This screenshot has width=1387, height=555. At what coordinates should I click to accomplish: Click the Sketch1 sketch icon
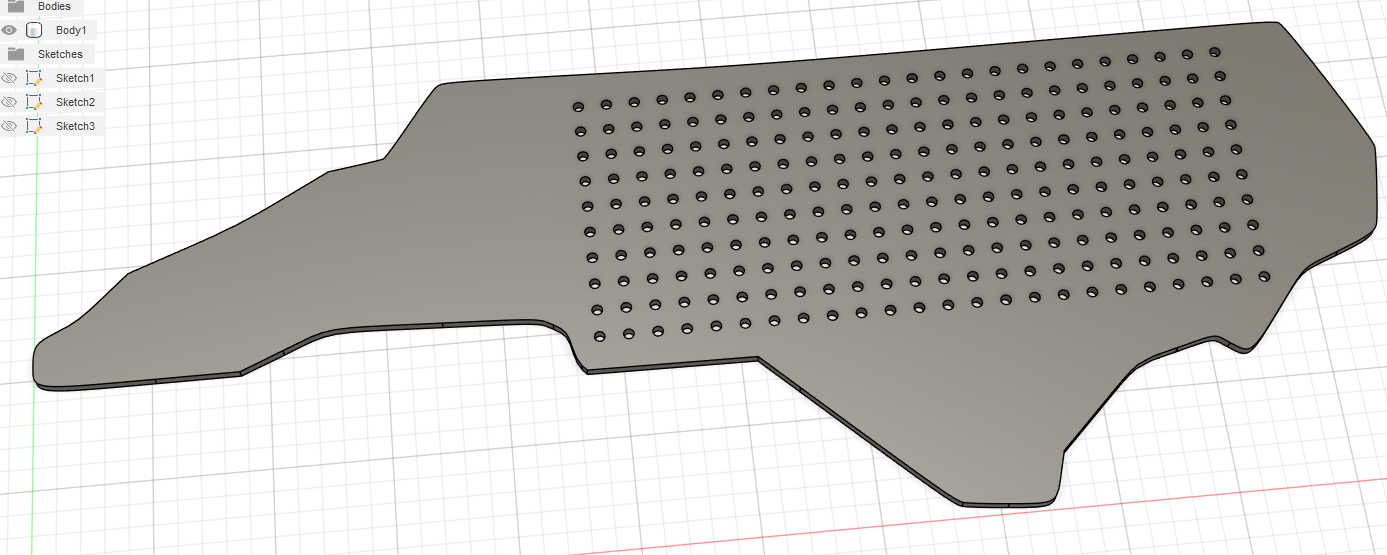(34, 78)
